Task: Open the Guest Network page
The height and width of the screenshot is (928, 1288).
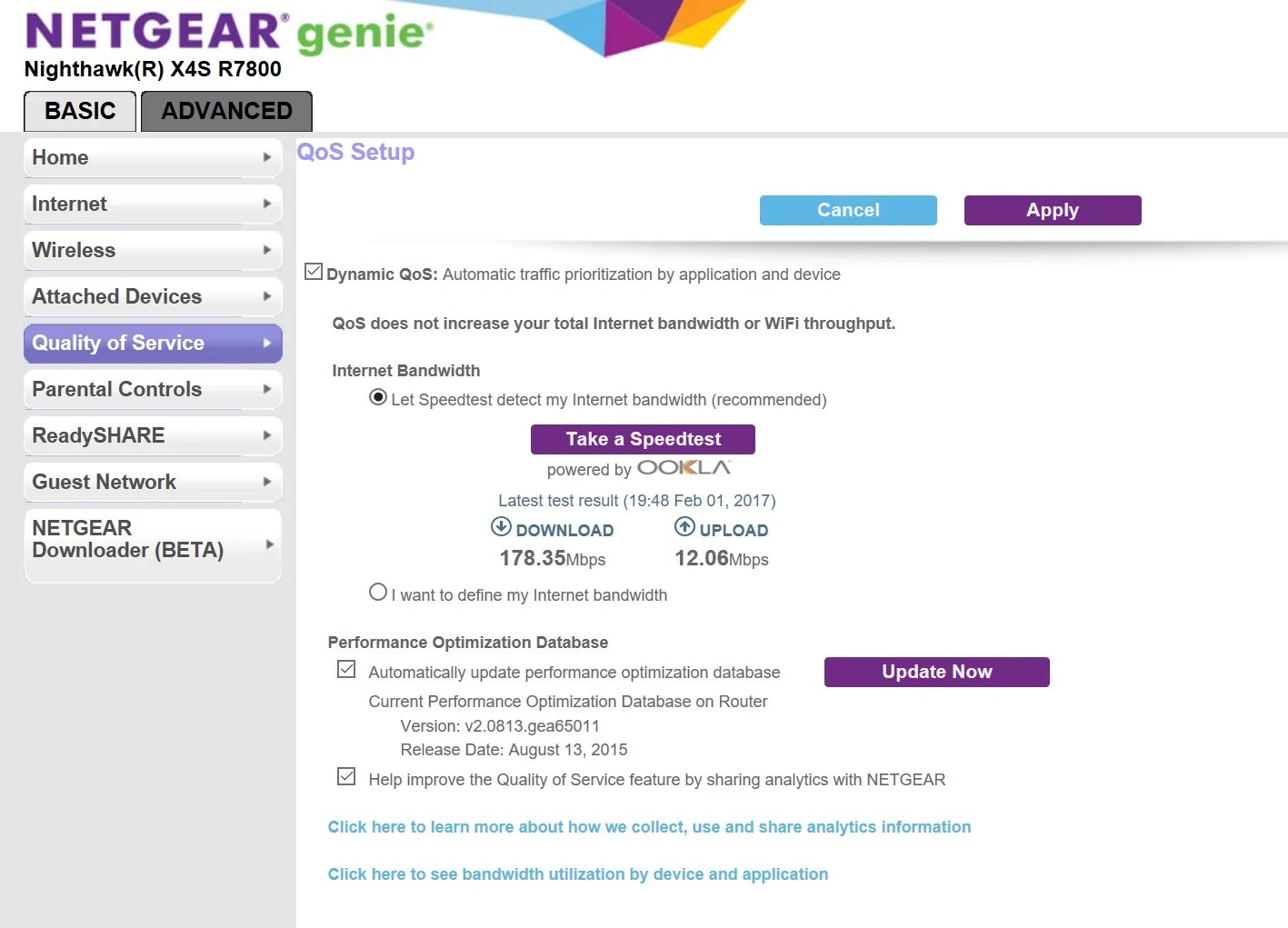Action: point(153,482)
